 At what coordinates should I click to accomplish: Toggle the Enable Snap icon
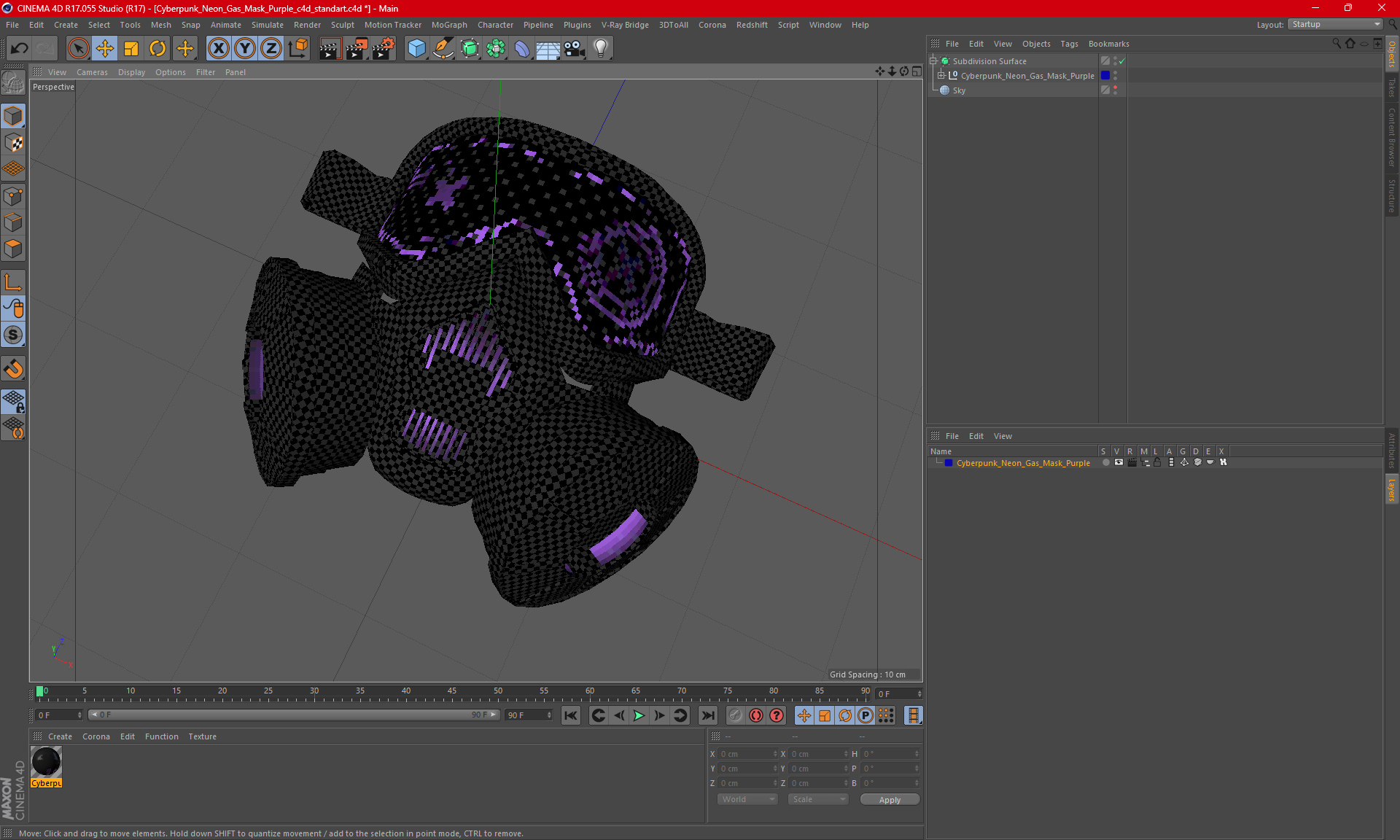[13, 368]
